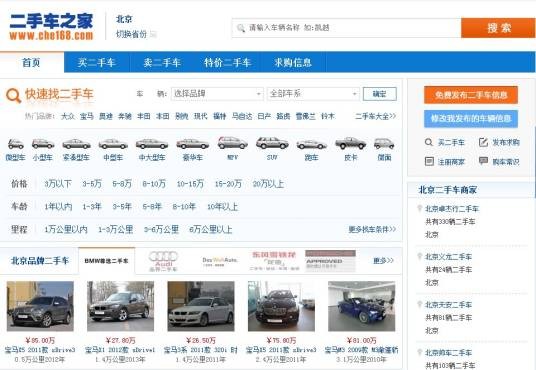
Task: Click the pin icon for 北京天安二手车
Action: point(419,305)
